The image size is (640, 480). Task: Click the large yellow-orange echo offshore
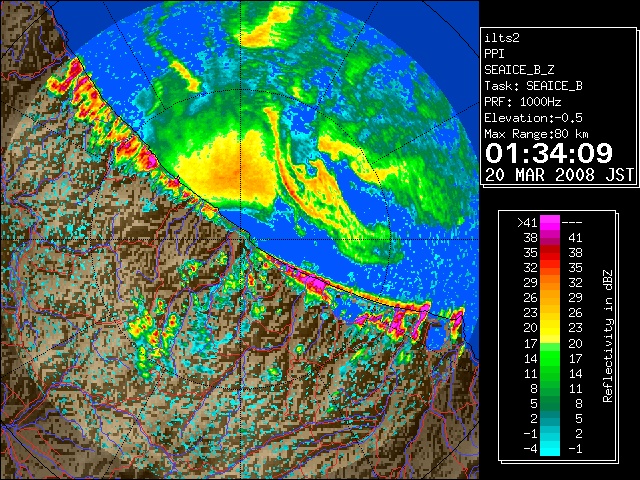coord(229,167)
